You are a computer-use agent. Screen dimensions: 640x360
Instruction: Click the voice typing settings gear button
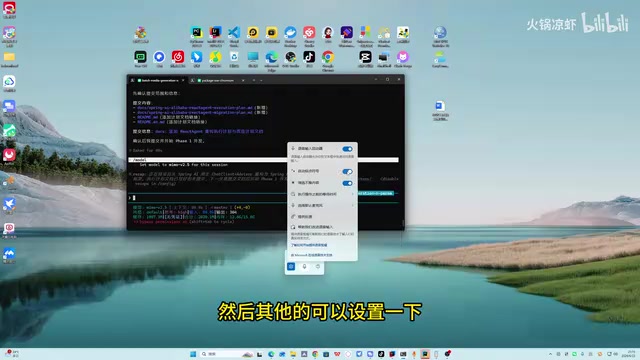291,267
